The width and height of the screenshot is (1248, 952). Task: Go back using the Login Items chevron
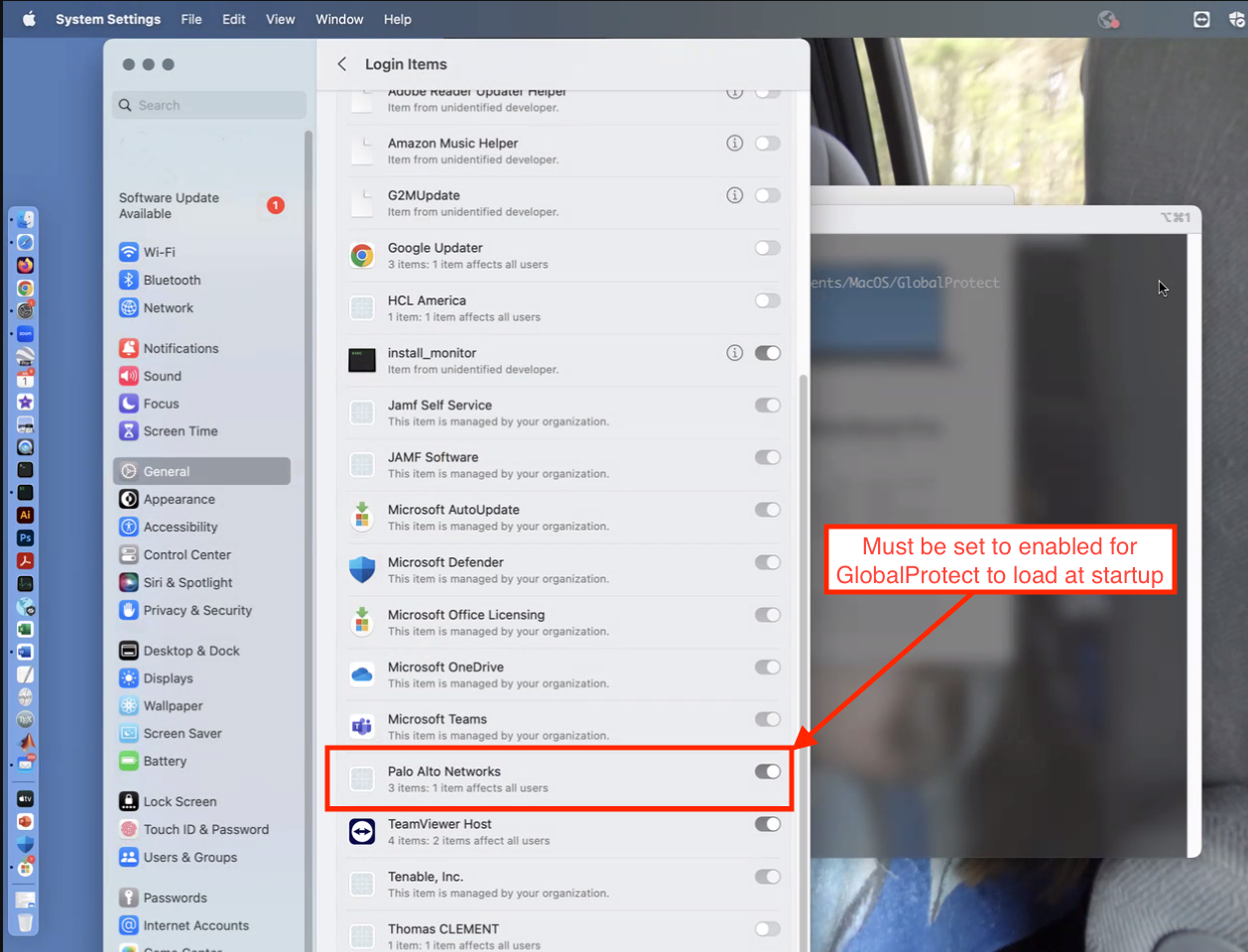click(x=342, y=64)
